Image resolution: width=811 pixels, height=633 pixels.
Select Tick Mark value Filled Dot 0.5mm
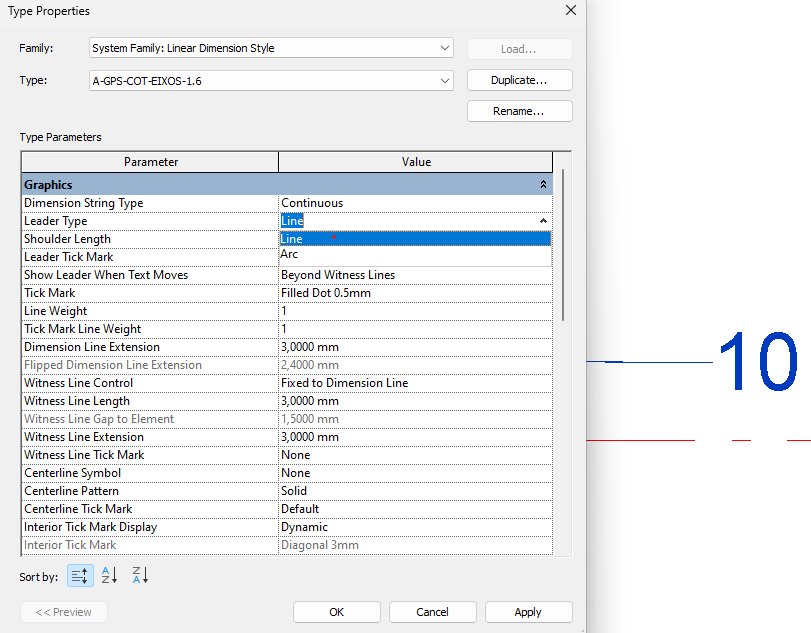pos(415,293)
